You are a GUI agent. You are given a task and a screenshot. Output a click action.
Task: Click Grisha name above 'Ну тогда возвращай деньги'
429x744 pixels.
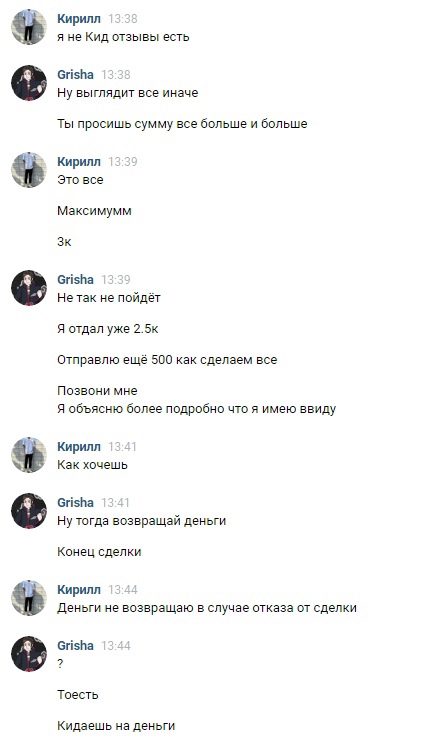tap(75, 503)
